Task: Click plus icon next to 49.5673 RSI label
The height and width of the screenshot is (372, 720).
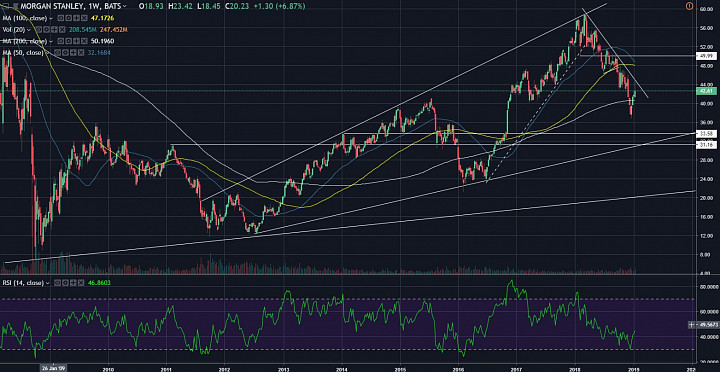Action: [692, 325]
